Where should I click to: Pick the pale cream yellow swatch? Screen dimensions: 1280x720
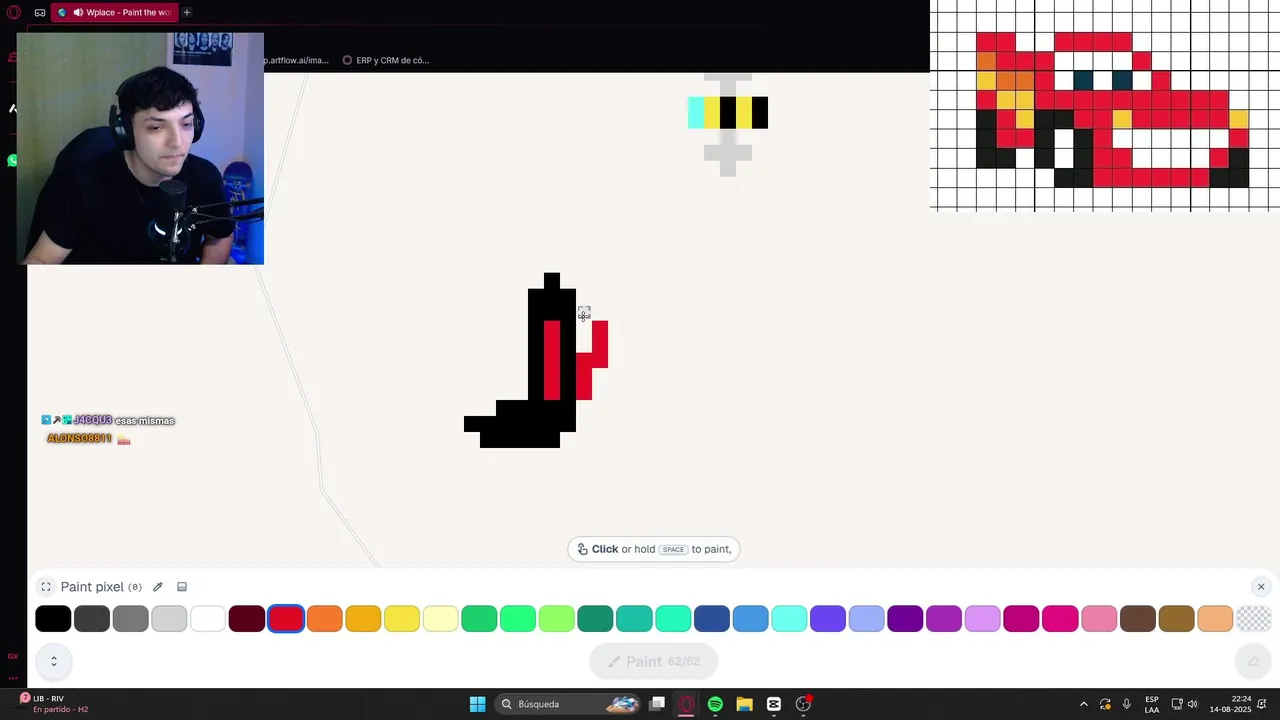tap(441, 619)
